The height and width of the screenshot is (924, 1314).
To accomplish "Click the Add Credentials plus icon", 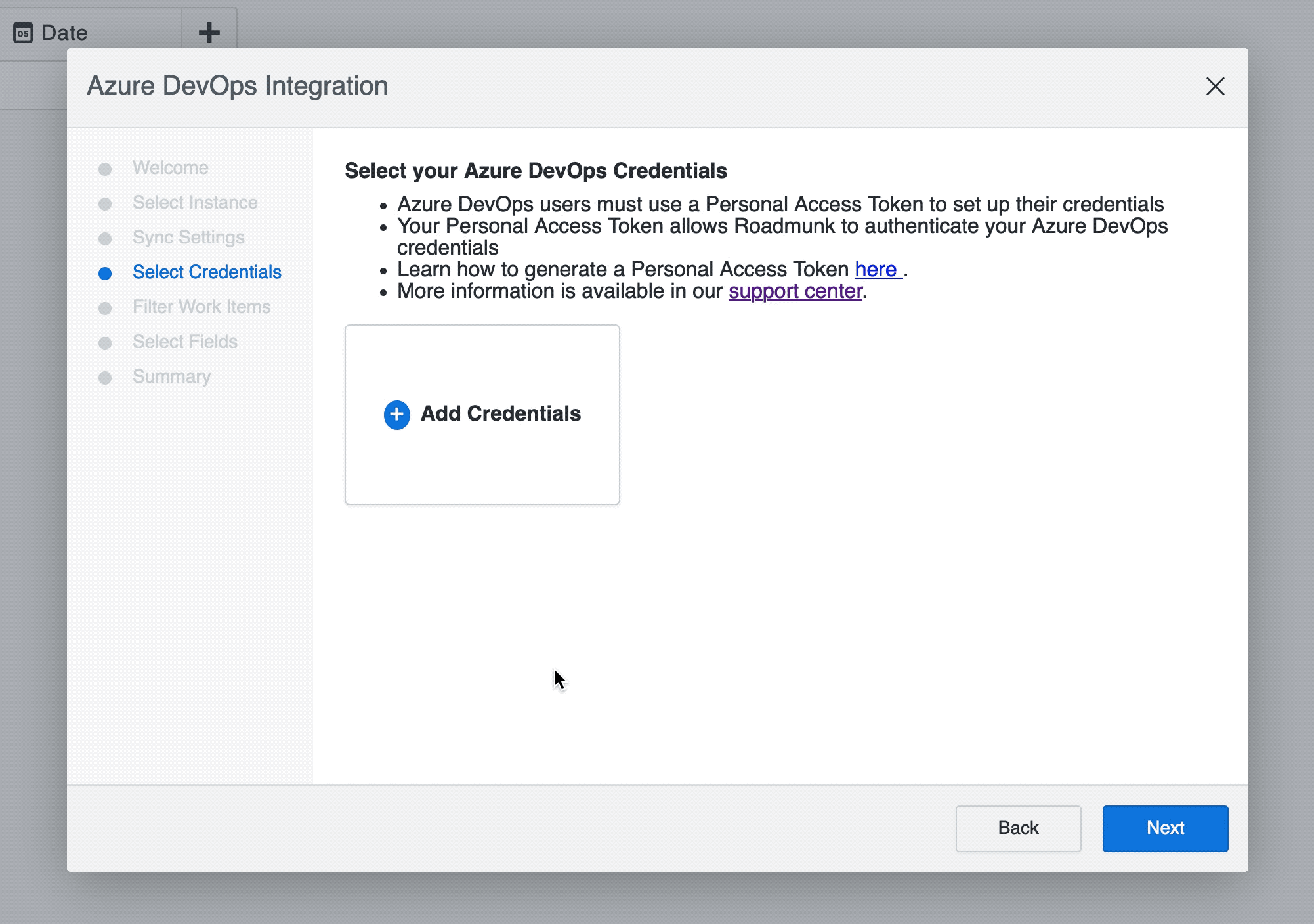I will coord(397,414).
